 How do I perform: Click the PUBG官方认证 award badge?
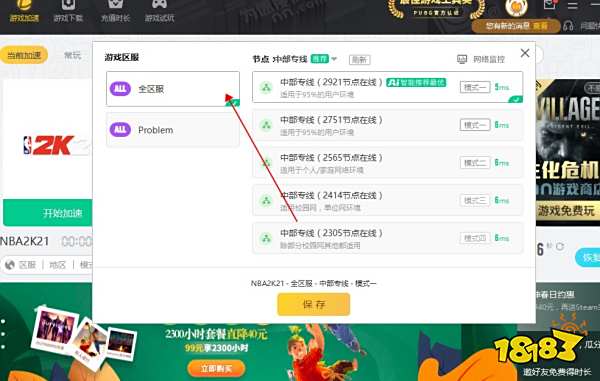436,9
